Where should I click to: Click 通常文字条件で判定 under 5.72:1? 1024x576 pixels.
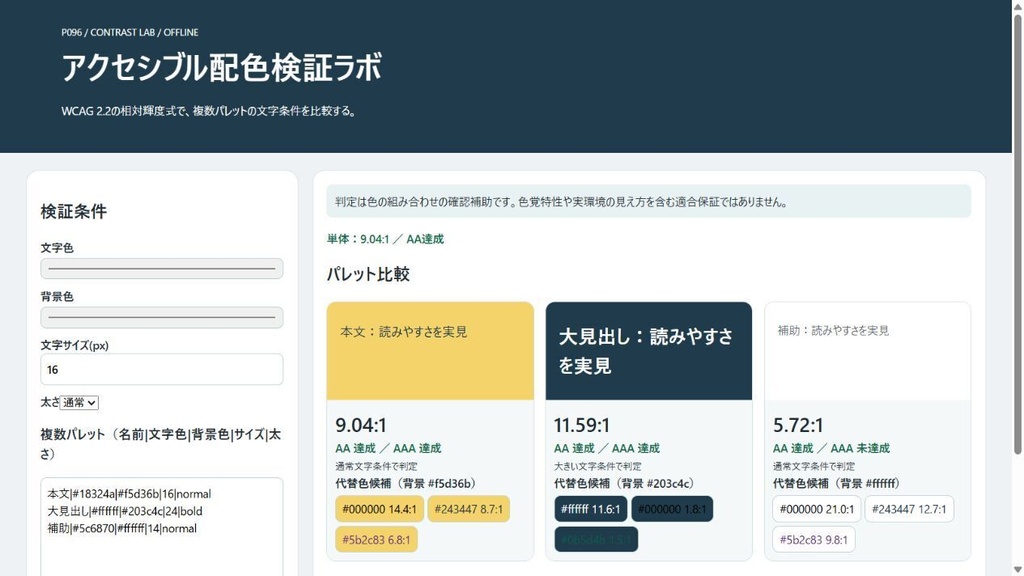click(814, 466)
